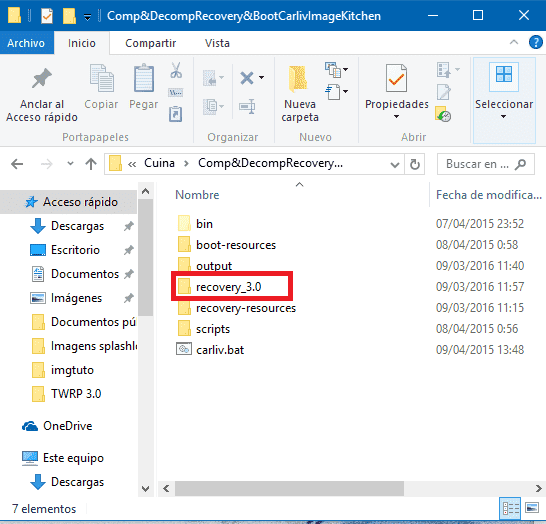Open the Delete options dropdown arrow

[261, 77]
